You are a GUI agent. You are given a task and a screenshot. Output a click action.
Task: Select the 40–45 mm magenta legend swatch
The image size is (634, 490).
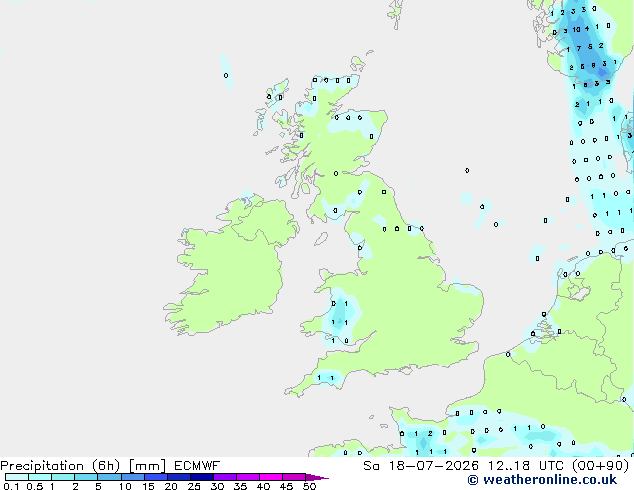click(271, 477)
